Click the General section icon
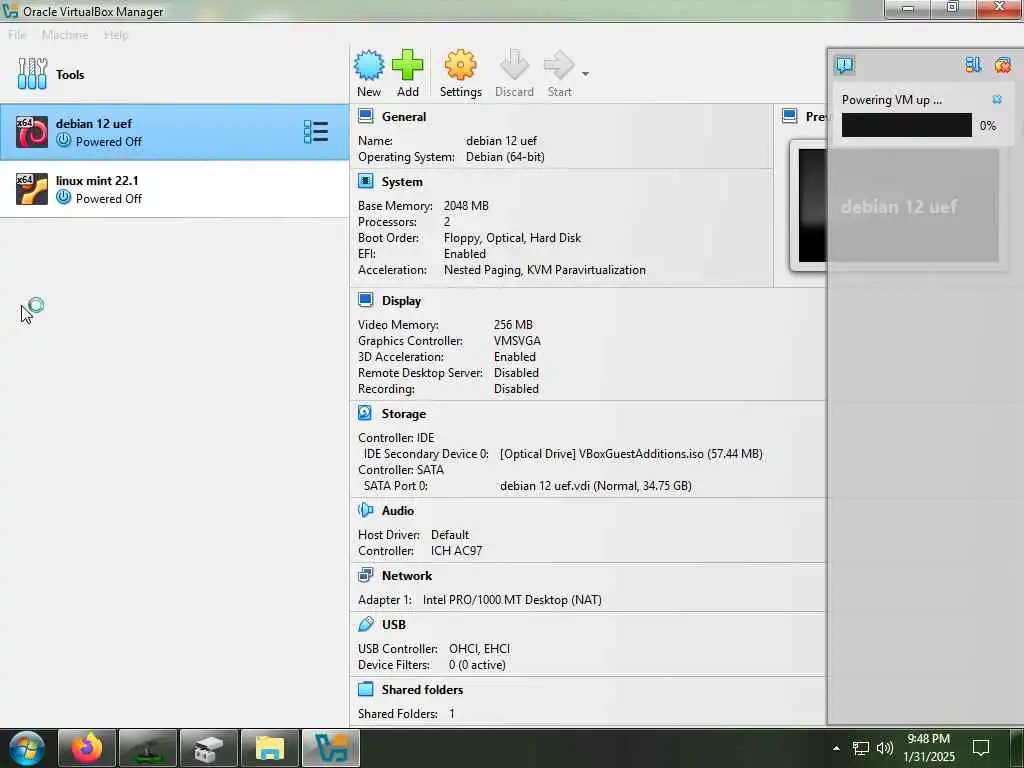Screen dimensions: 1024x768 coord(366,116)
